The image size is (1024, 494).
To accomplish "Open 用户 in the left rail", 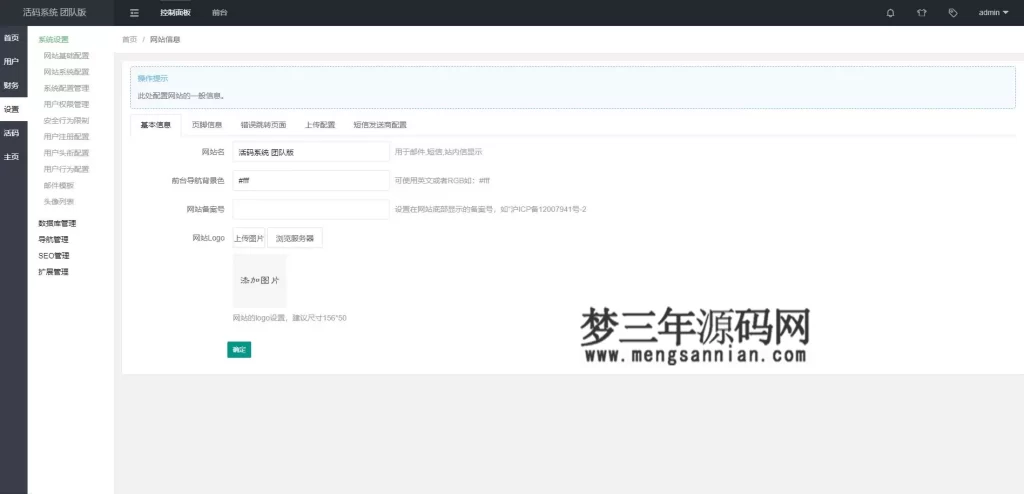I will click(12, 61).
